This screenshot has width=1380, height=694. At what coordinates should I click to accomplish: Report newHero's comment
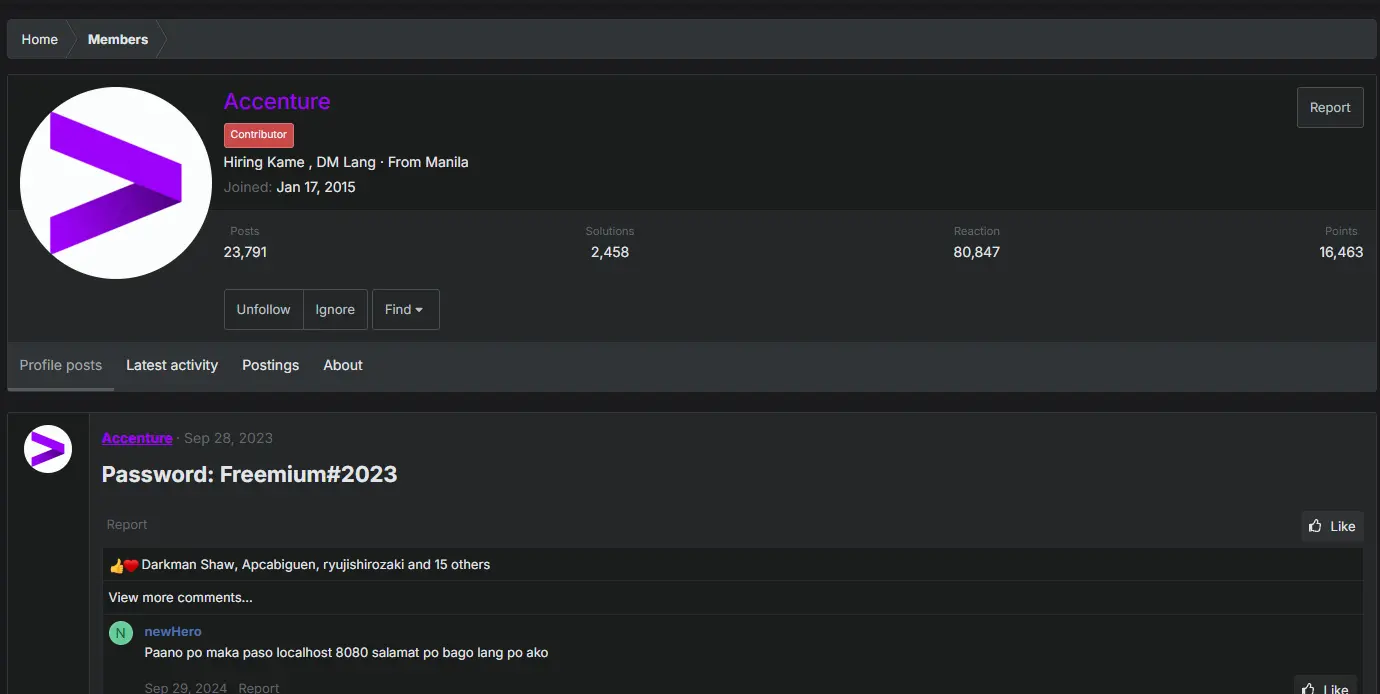pyautogui.click(x=259, y=688)
